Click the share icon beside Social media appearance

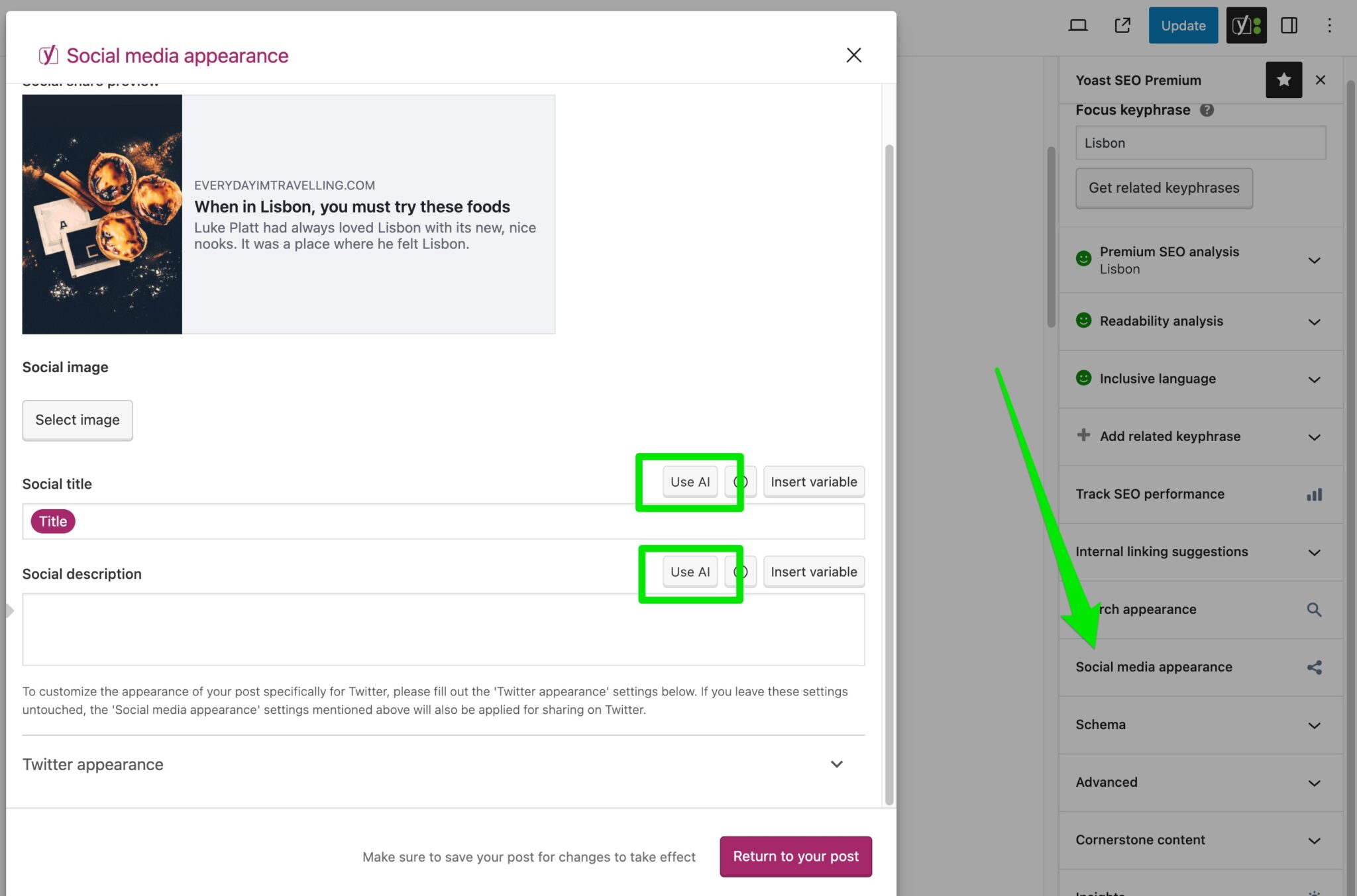1315,667
